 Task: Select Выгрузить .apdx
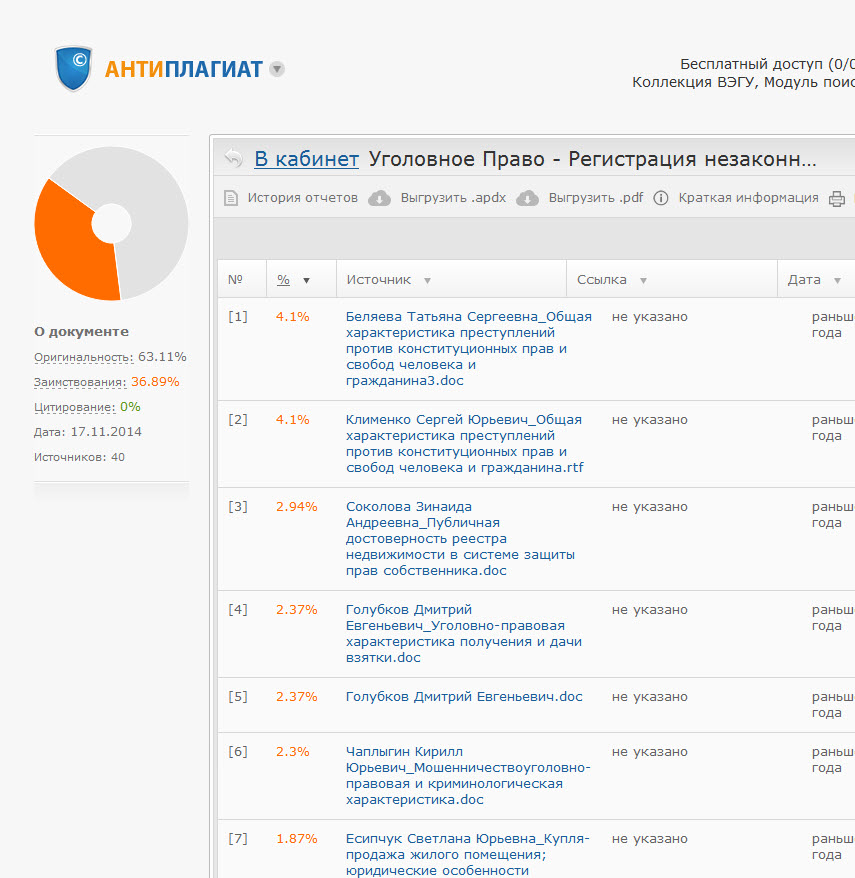(453, 198)
